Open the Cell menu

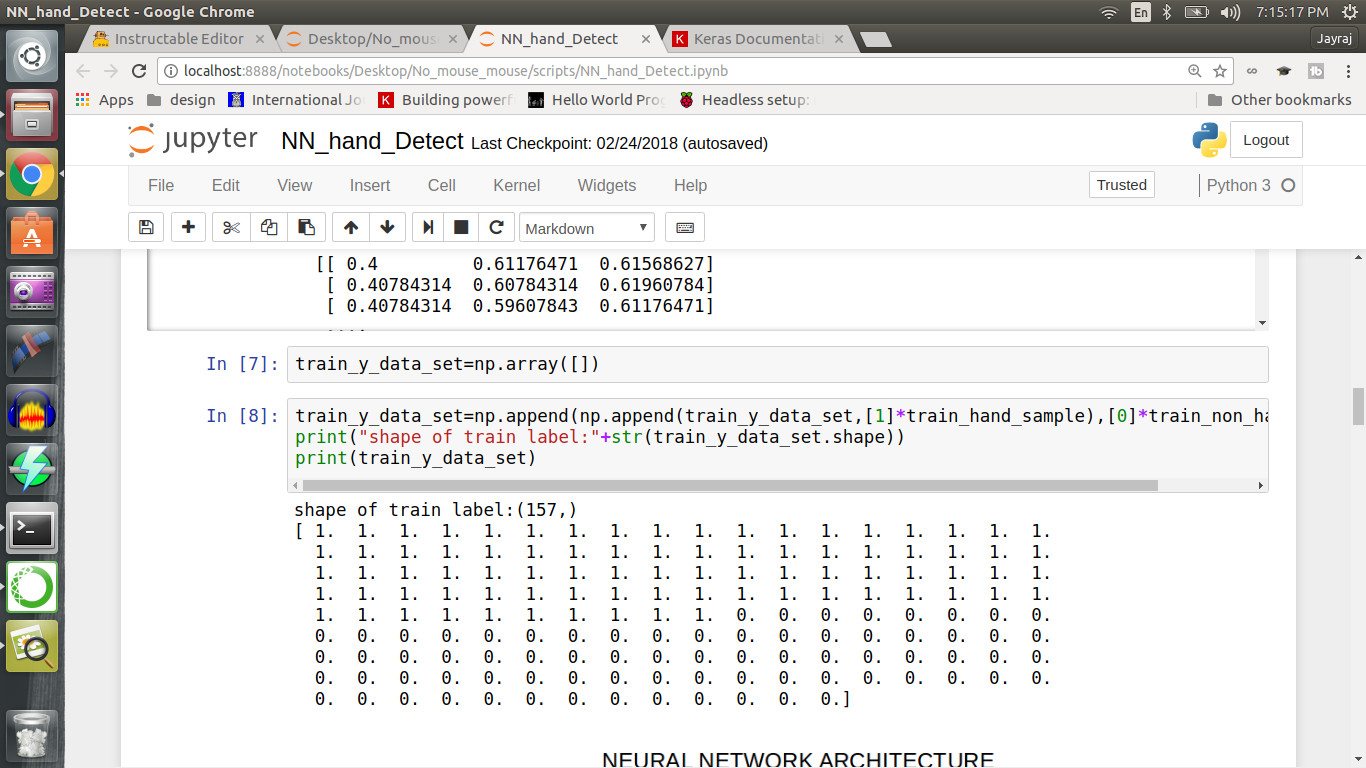[x=442, y=185]
